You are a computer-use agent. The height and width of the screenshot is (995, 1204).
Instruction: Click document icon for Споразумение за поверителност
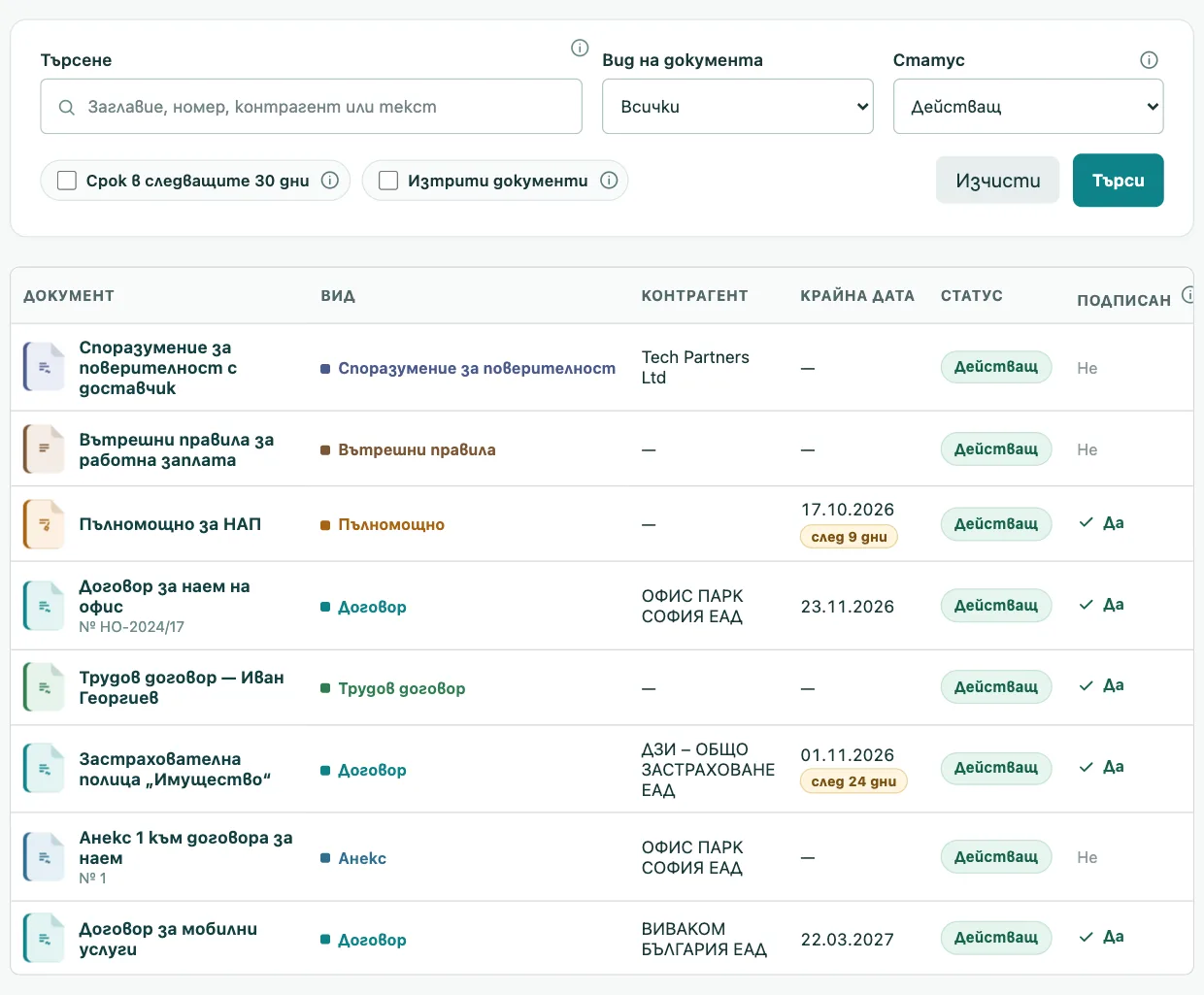tap(44, 367)
